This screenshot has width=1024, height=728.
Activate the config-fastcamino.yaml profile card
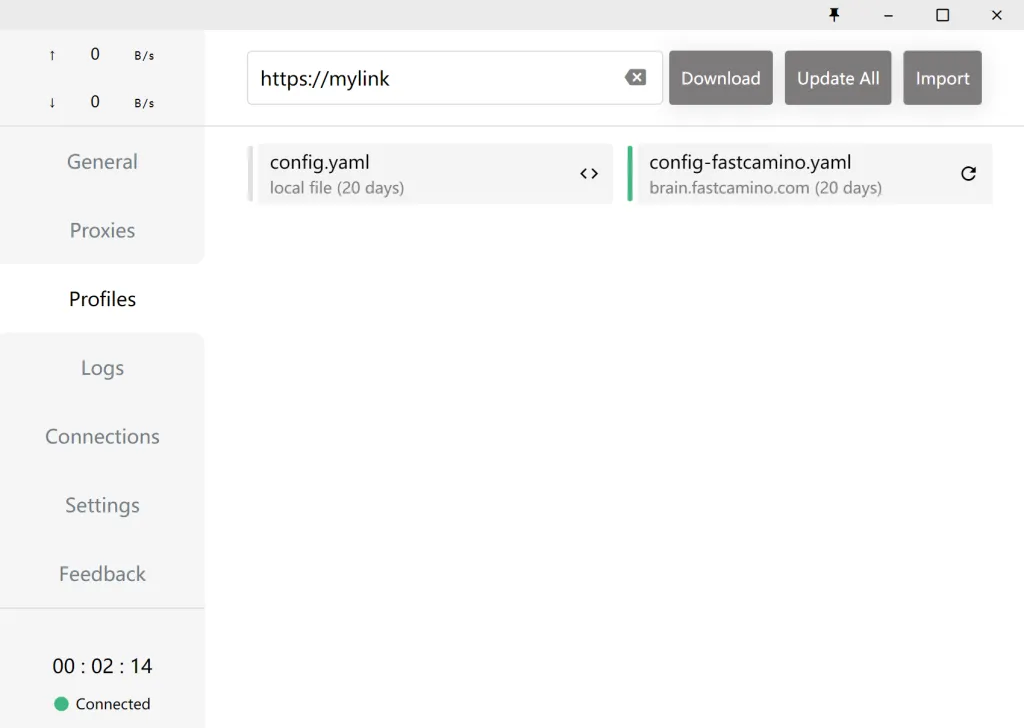coord(790,174)
